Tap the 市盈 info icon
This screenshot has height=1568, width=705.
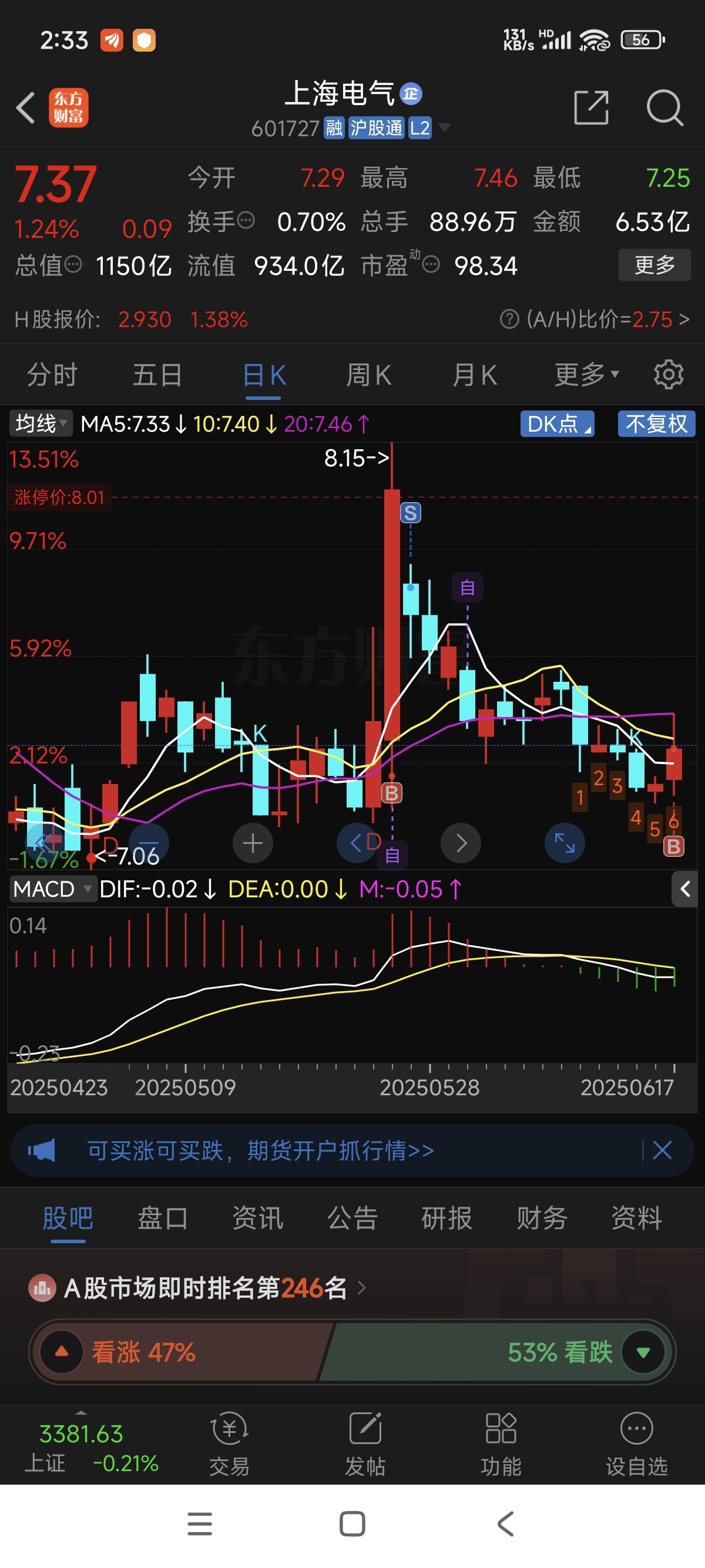[431, 264]
